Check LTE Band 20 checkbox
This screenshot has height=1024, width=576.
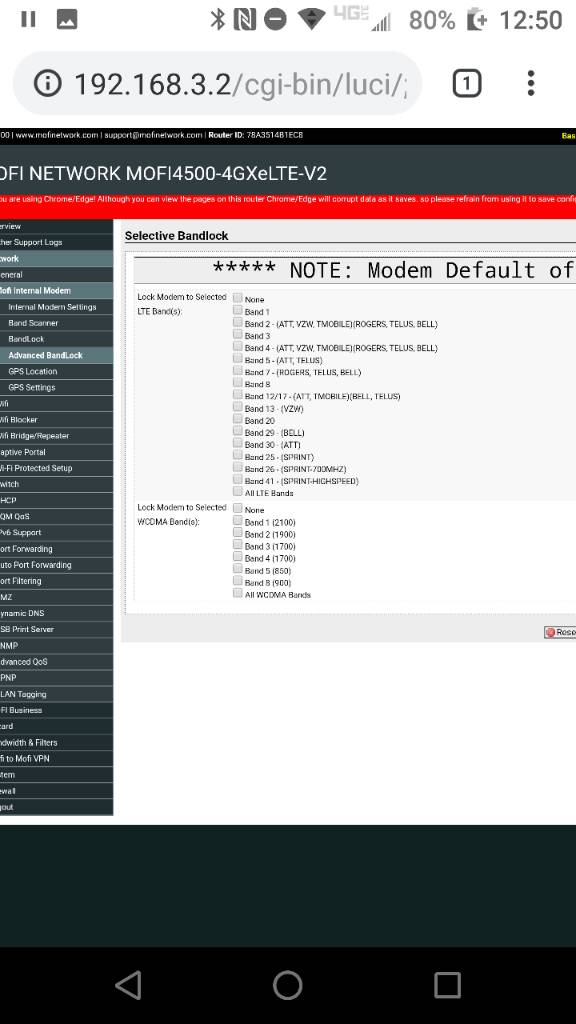(x=238, y=419)
